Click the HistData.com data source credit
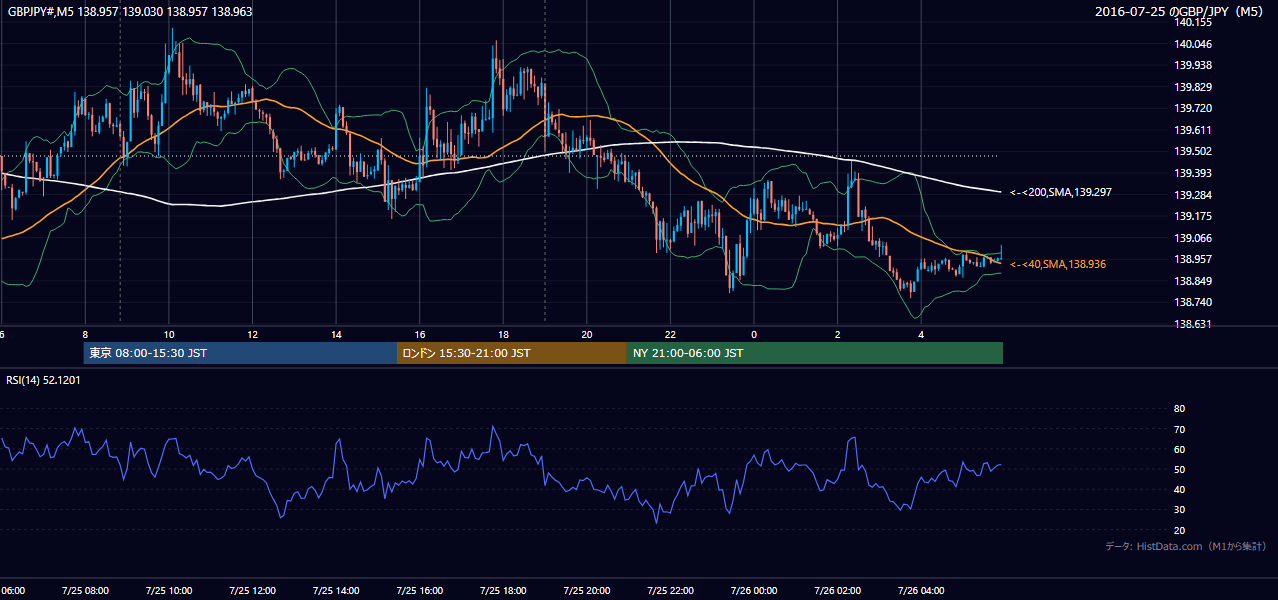The image size is (1278, 600). (1186, 546)
